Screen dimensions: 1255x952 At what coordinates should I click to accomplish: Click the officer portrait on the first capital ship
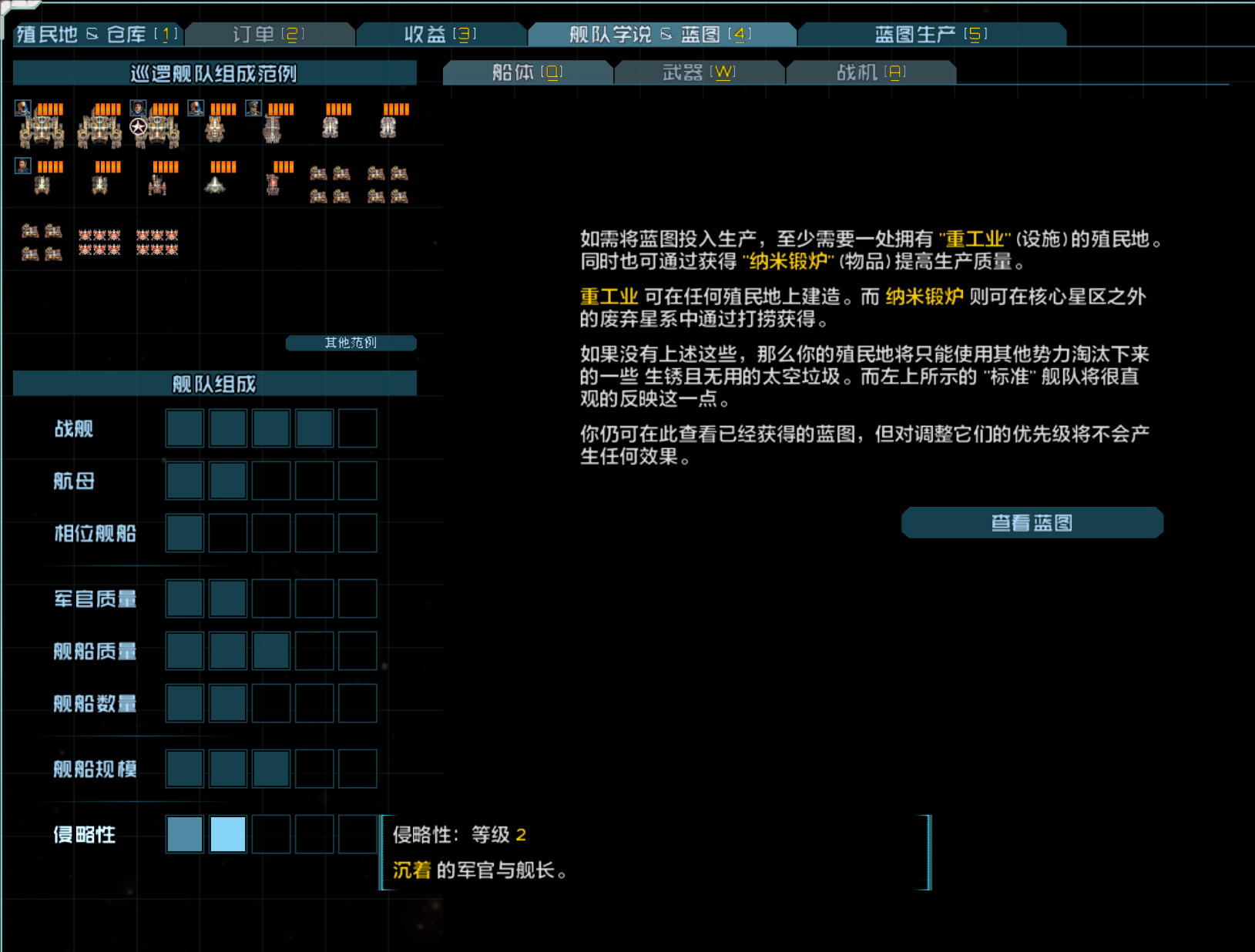pyautogui.click(x=23, y=108)
